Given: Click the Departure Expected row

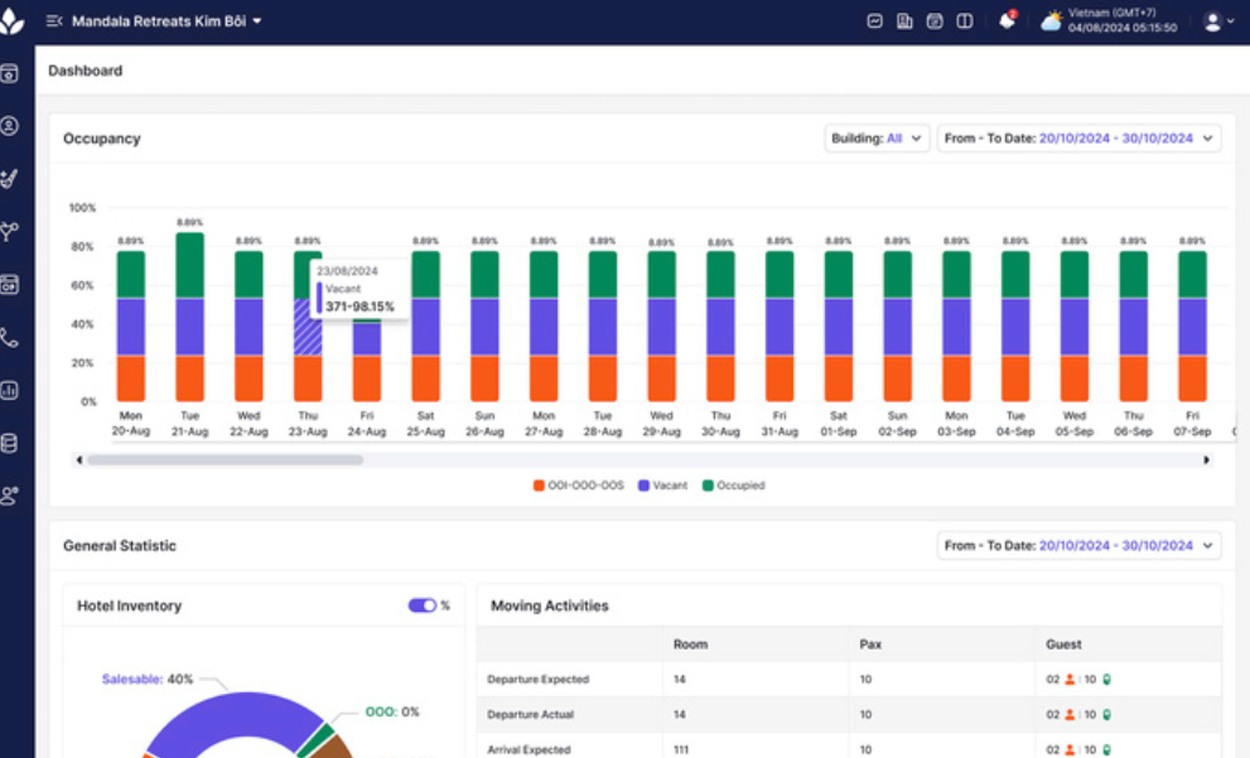Looking at the screenshot, I should click(x=538, y=680).
